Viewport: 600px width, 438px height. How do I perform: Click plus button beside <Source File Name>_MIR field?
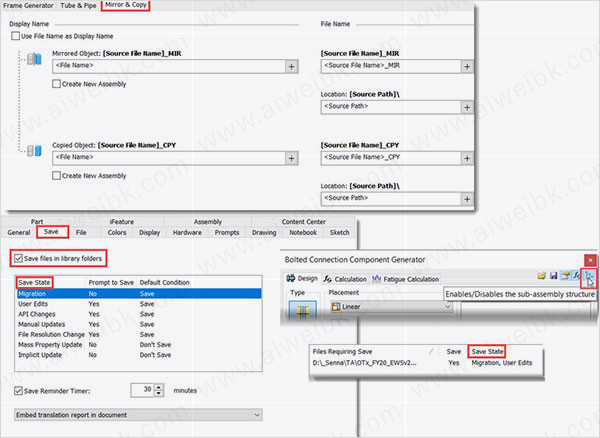(467, 67)
